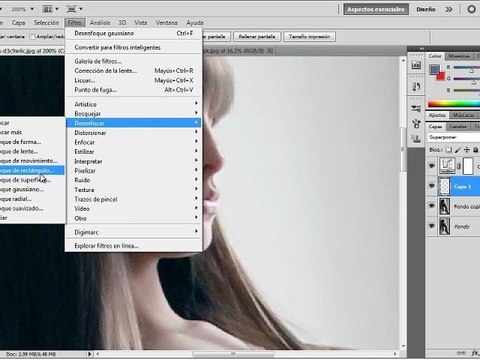Image resolution: width=480 pixels, height=360 pixels.
Task: Select the adjustment layer curves thumbnail
Action: [x=447, y=166]
